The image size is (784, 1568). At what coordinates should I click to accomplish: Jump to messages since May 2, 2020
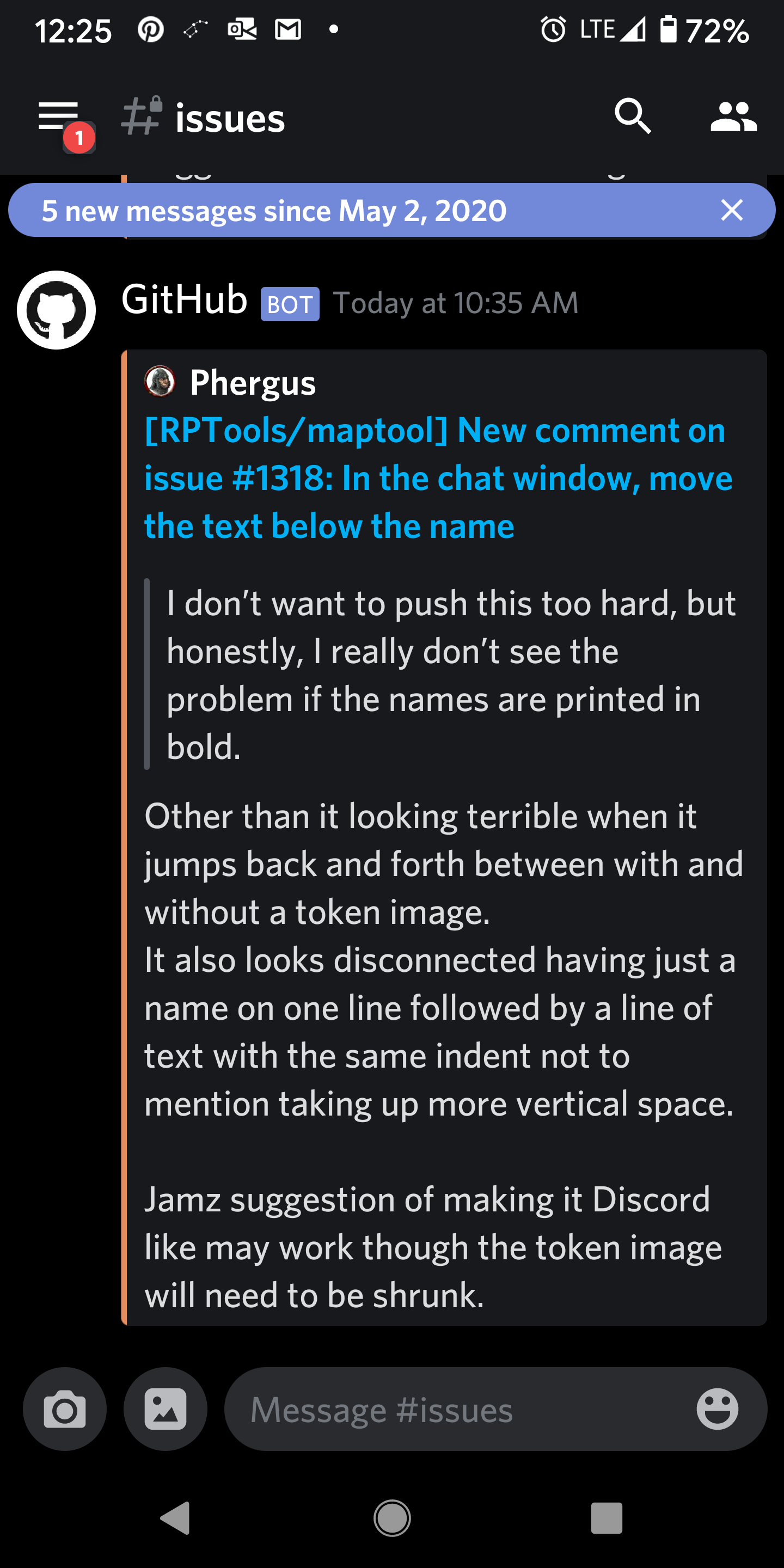(275, 211)
